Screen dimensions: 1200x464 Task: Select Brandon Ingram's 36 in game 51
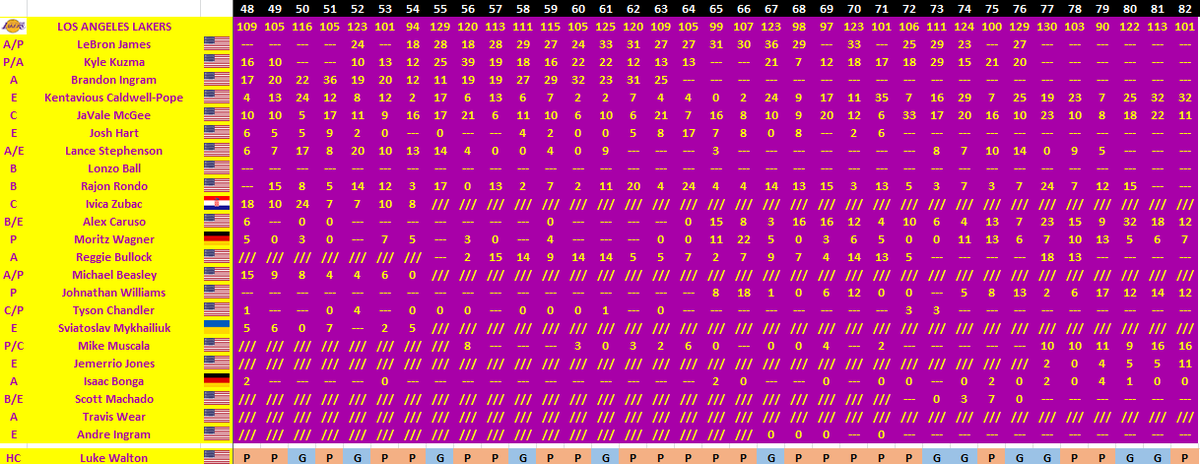pos(330,80)
